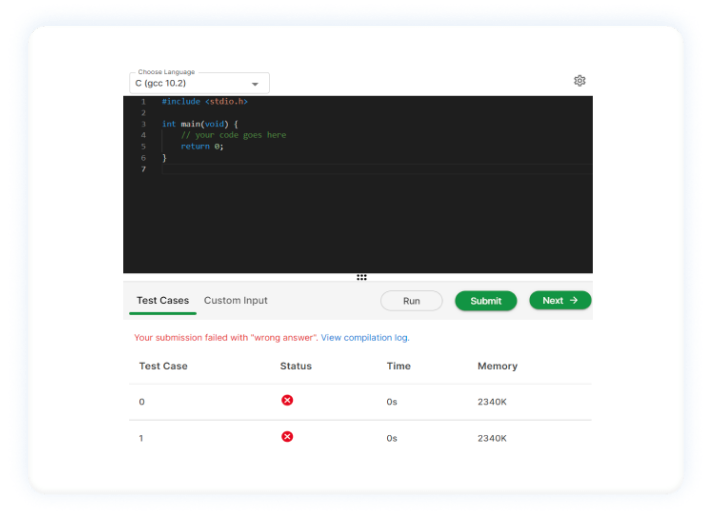This screenshot has width=712, height=513.
Task: Click the editor resize grip handle
Action: click(x=361, y=277)
